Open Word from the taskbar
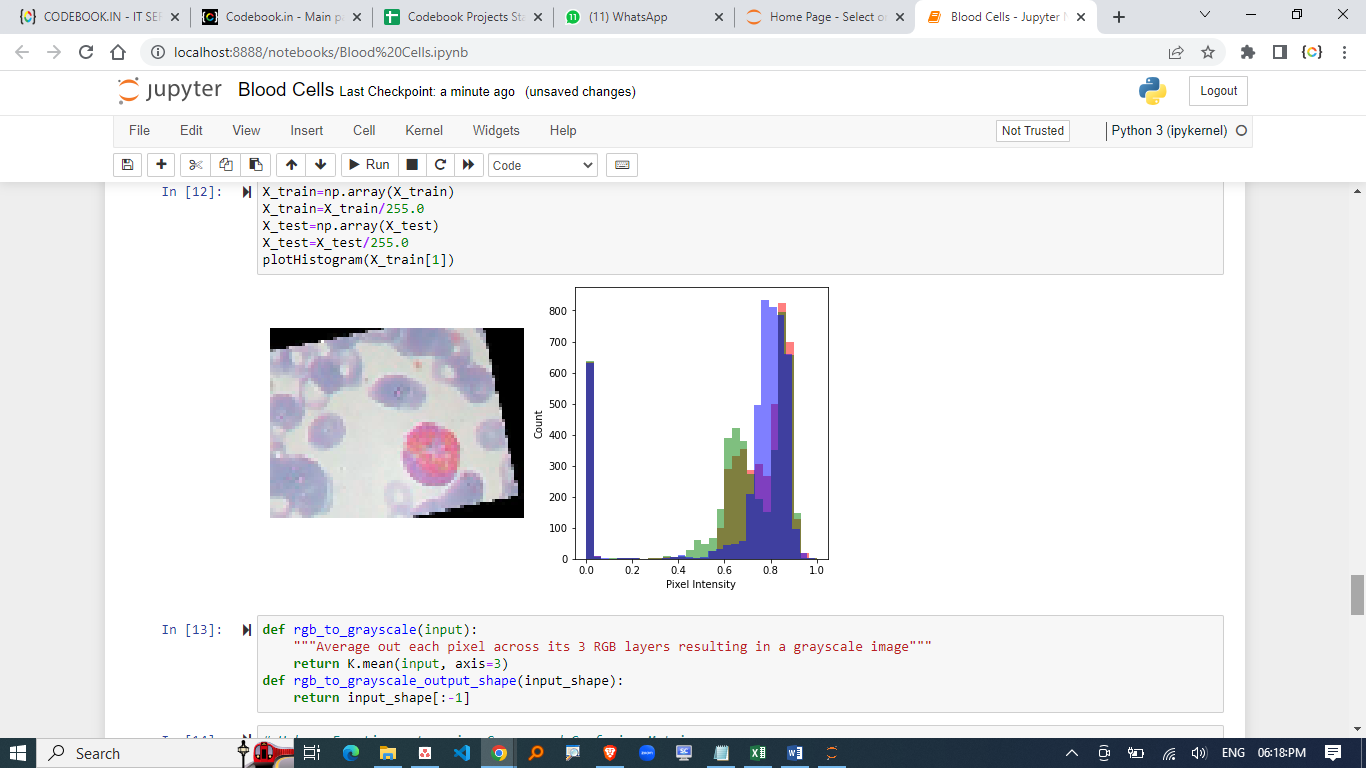The height and width of the screenshot is (768, 1366). pos(795,753)
